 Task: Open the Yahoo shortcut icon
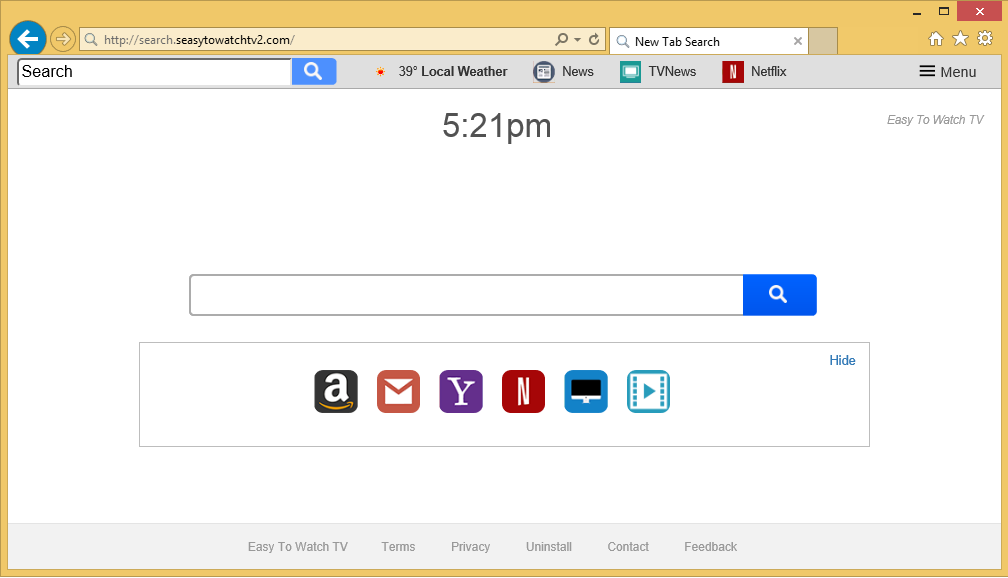tap(461, 391)
